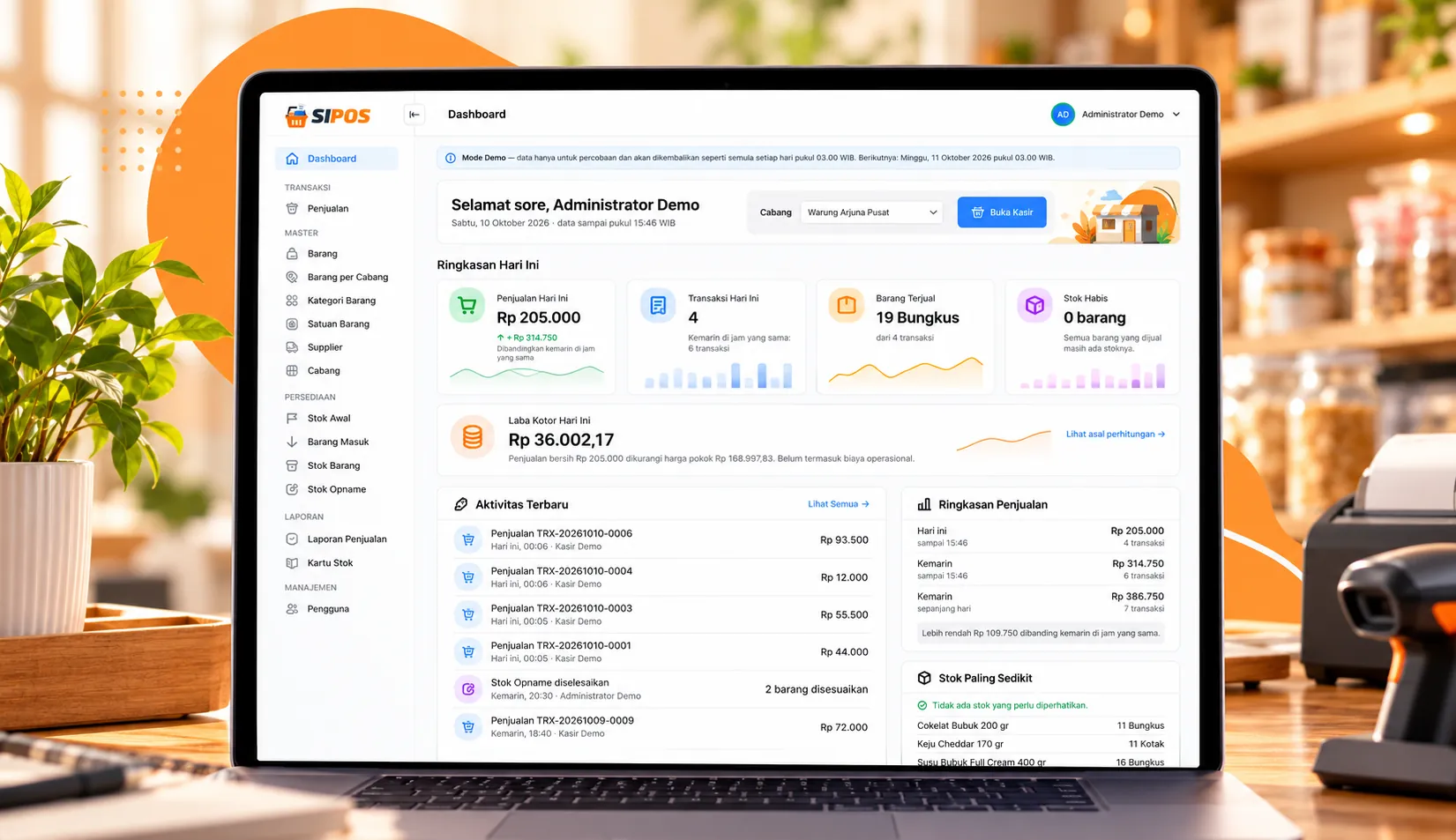Click the Cabang sidebar icon
The image size is (1456, 840).
(x=292, y=371)
